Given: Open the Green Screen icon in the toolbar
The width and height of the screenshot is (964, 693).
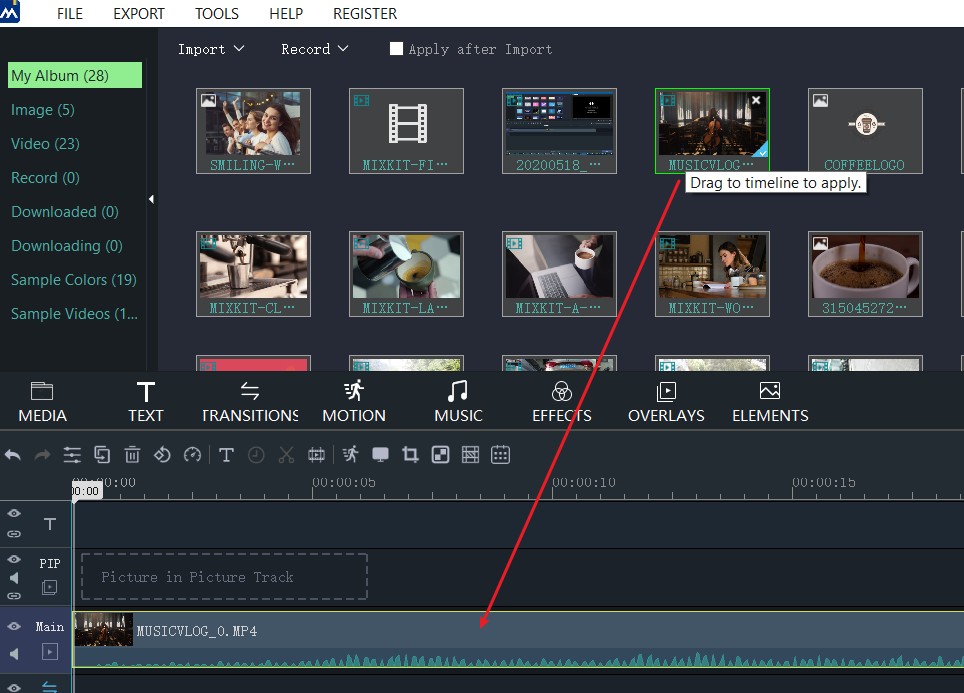Looking at the screenshot, I should click(439, 454).
